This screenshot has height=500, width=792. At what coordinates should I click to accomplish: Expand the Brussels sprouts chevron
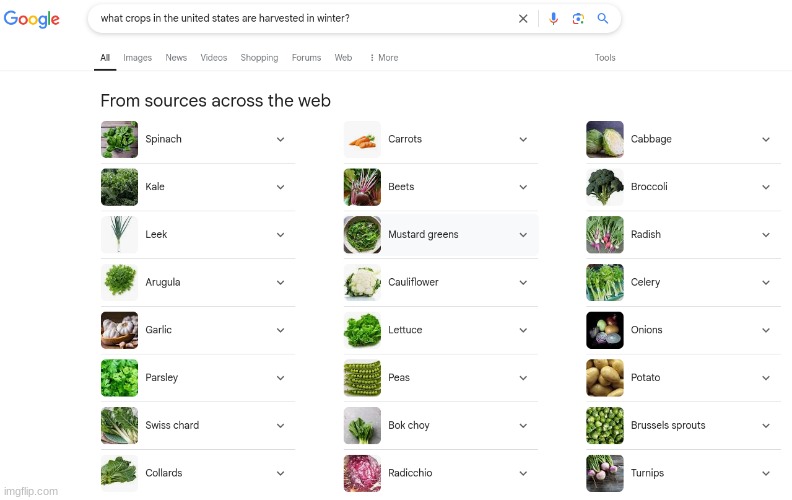point(766,426)
